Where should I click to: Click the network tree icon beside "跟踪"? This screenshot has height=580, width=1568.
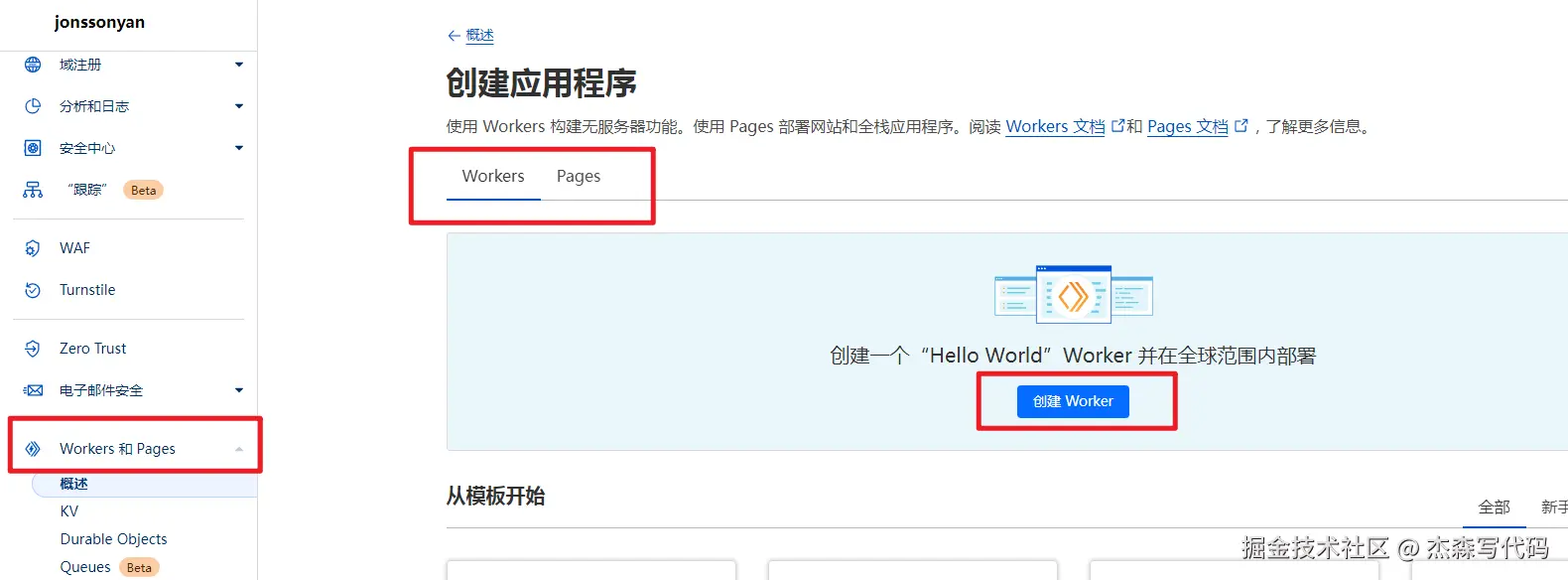(x=33, y=190)
